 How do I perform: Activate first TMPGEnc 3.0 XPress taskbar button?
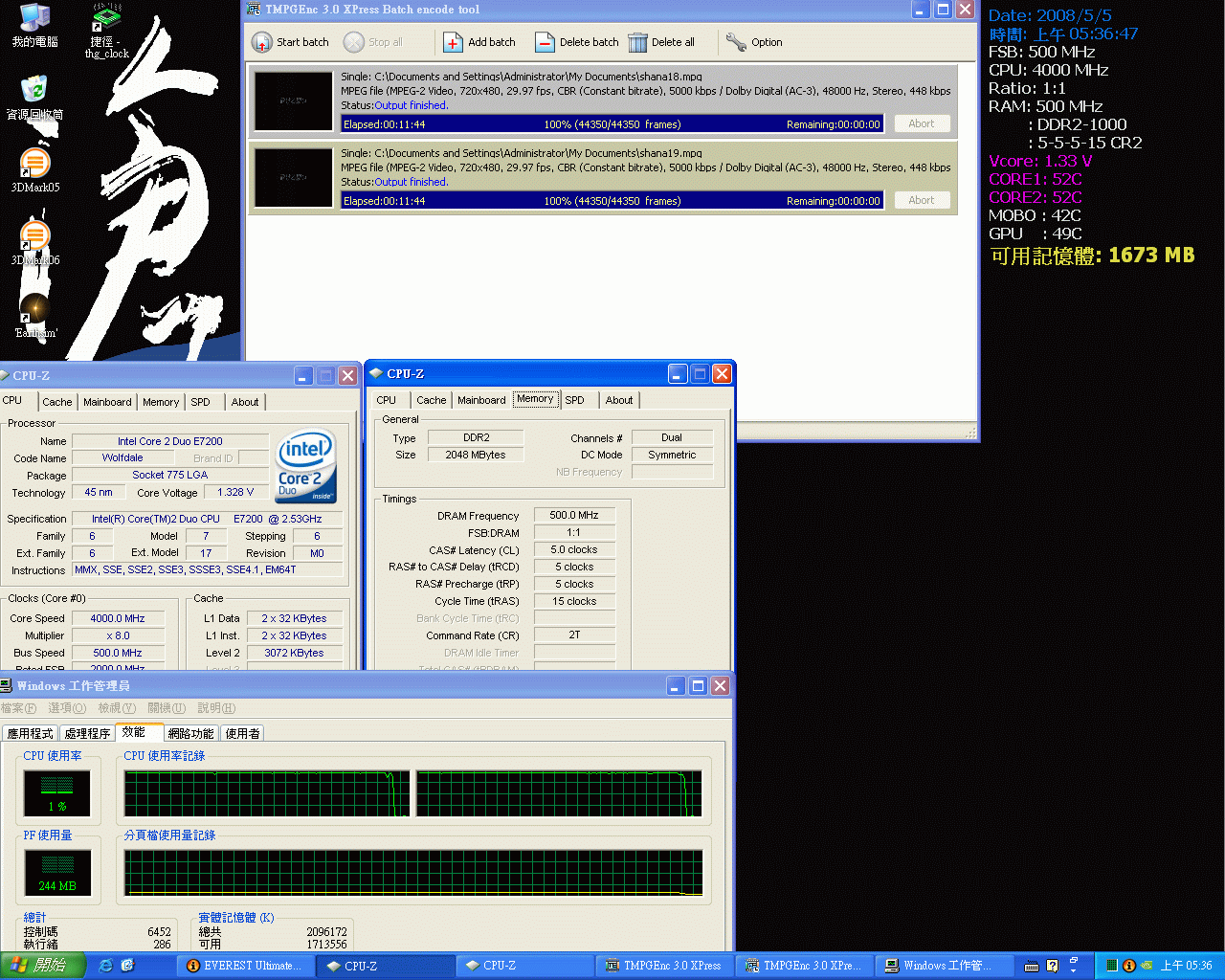click(x=664, y=966)
